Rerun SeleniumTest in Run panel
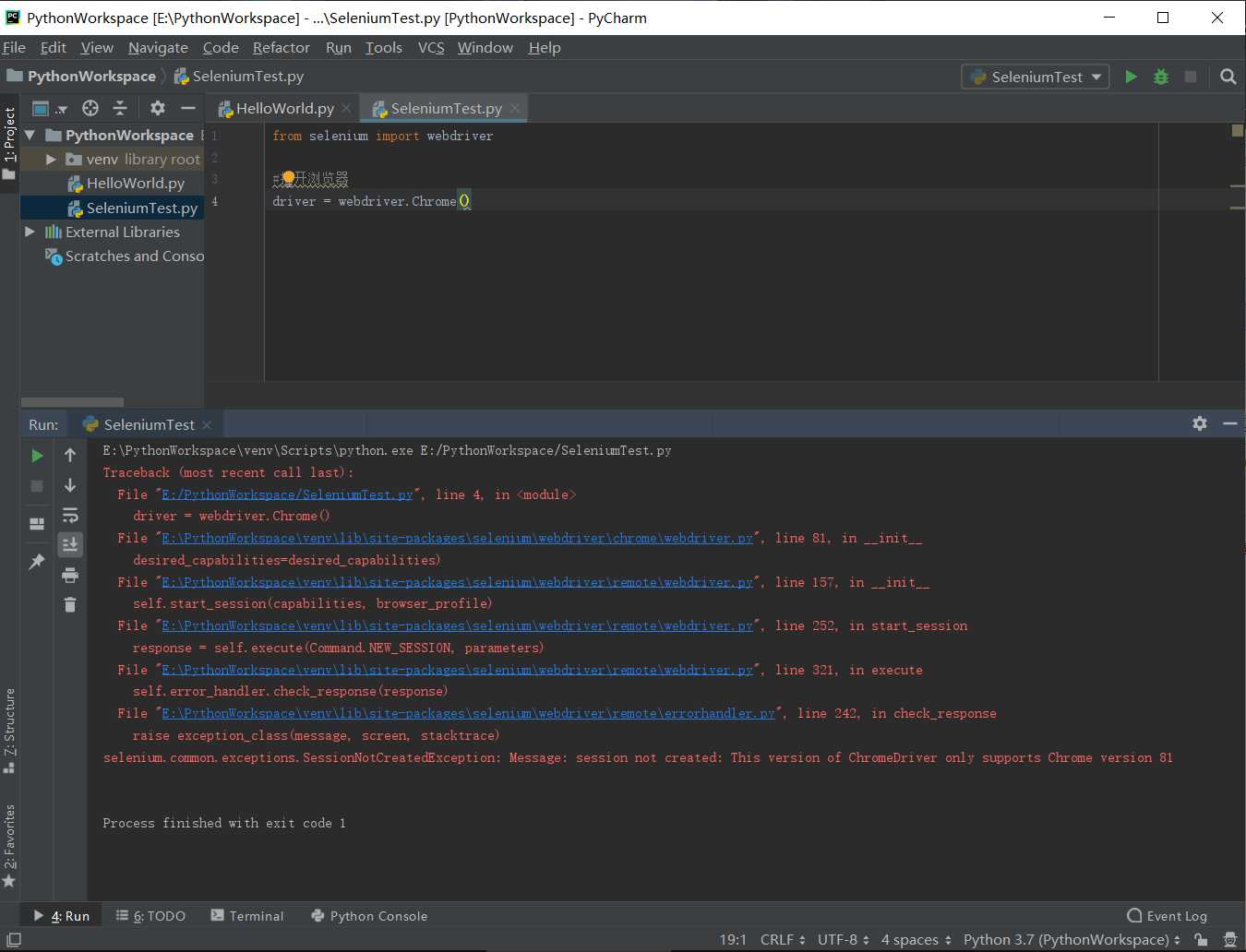The image size is (1246, 952). click(37, 455)
